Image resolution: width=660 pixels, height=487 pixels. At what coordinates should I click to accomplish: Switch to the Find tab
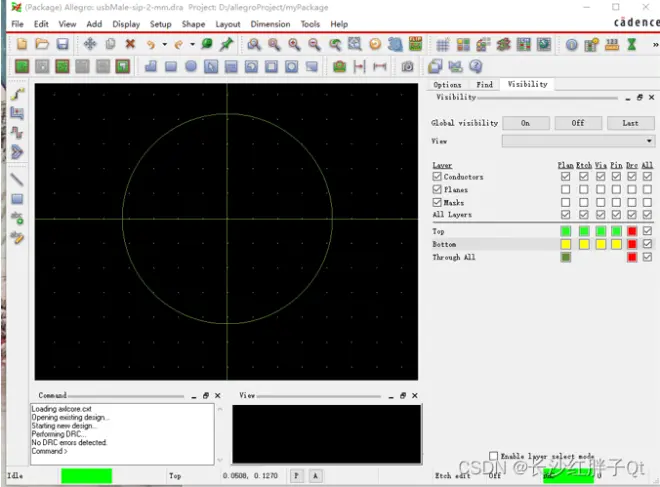[484, 85]
